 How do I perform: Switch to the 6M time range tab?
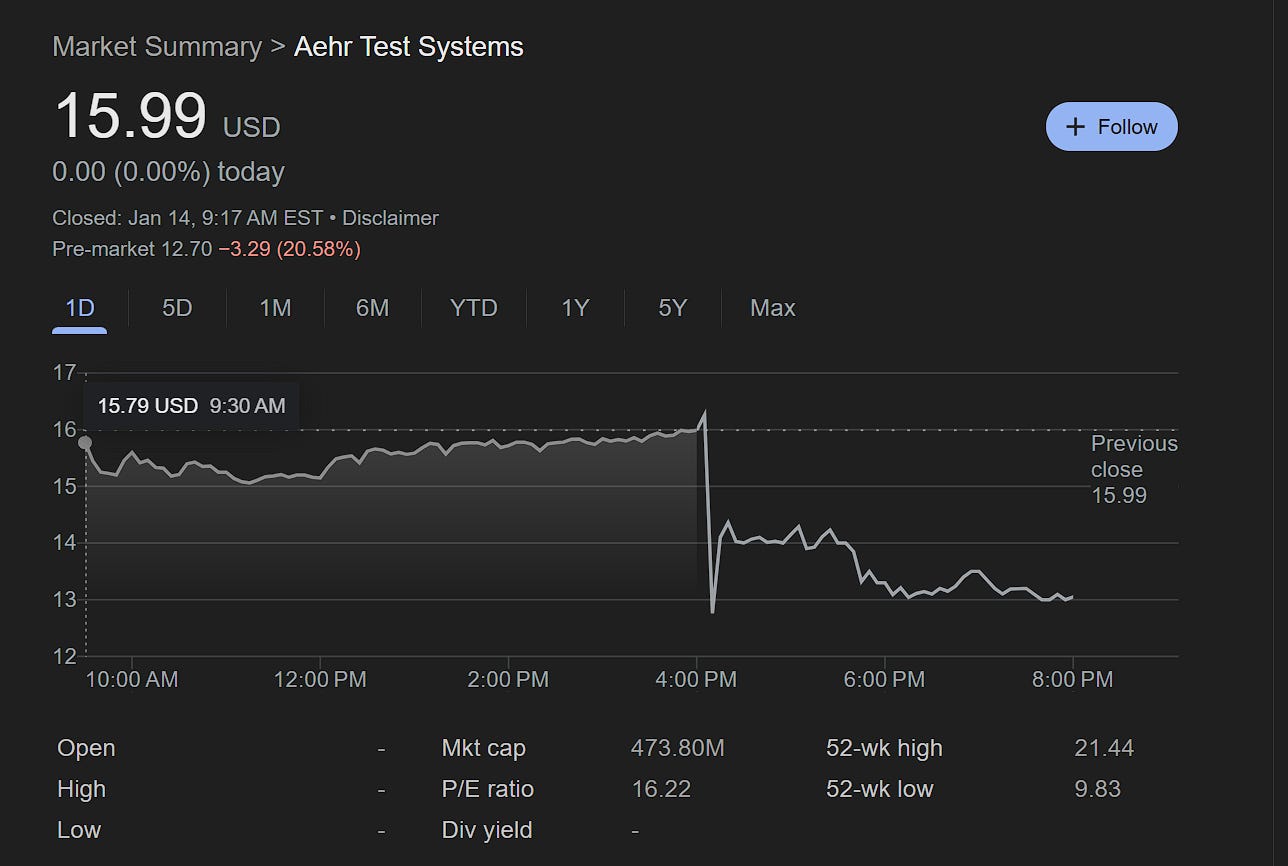coord(372,308)
